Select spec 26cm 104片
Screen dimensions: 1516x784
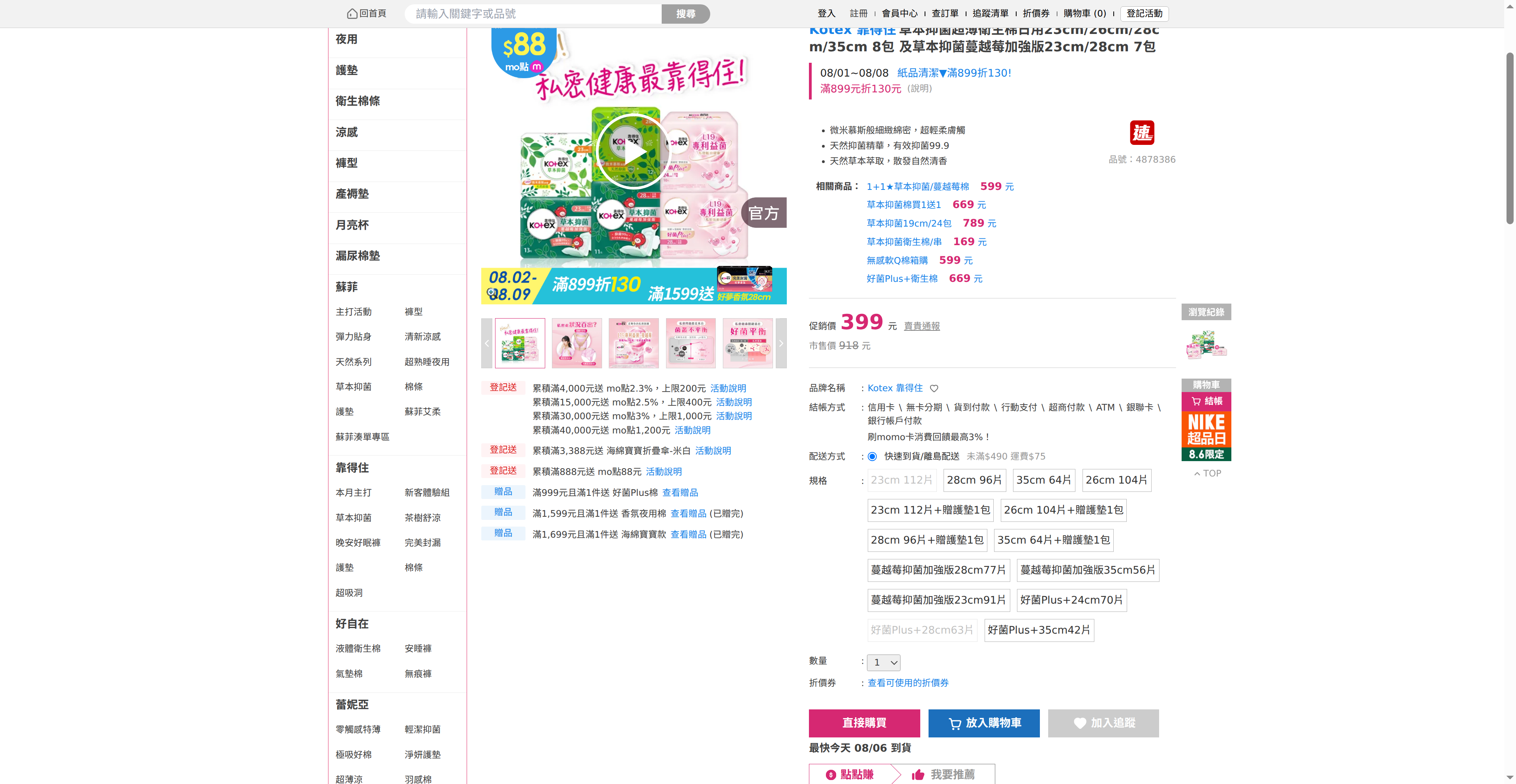coord(1116,480)
